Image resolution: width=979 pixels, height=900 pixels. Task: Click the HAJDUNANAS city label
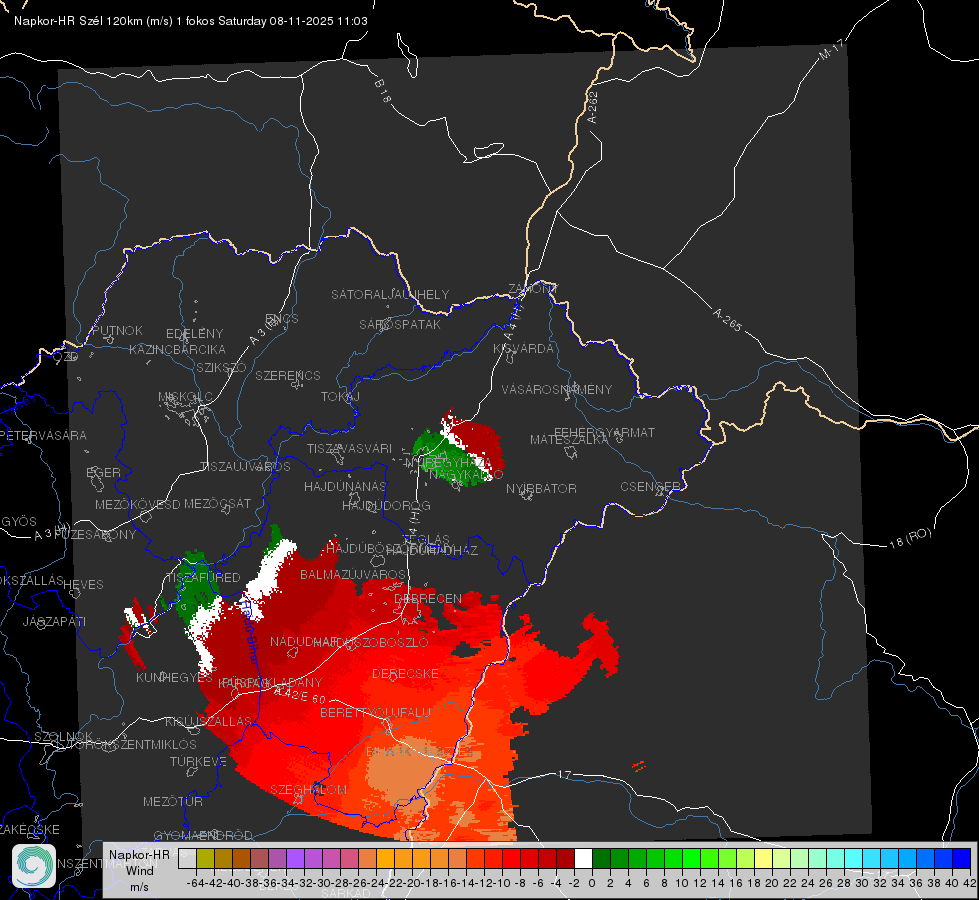pyautogui.click(x=345, y=486)
